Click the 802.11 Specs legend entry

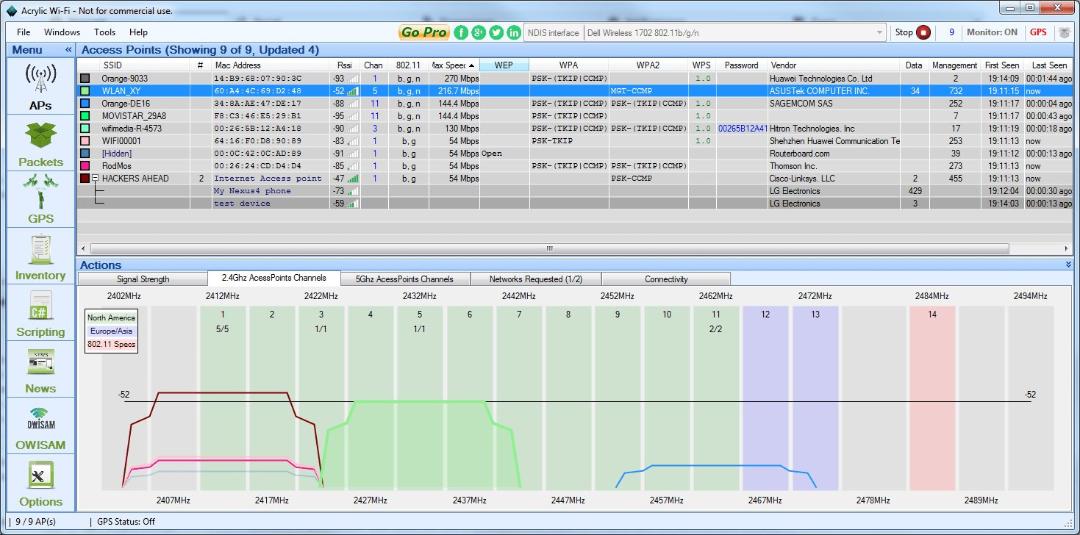[111, 344]
